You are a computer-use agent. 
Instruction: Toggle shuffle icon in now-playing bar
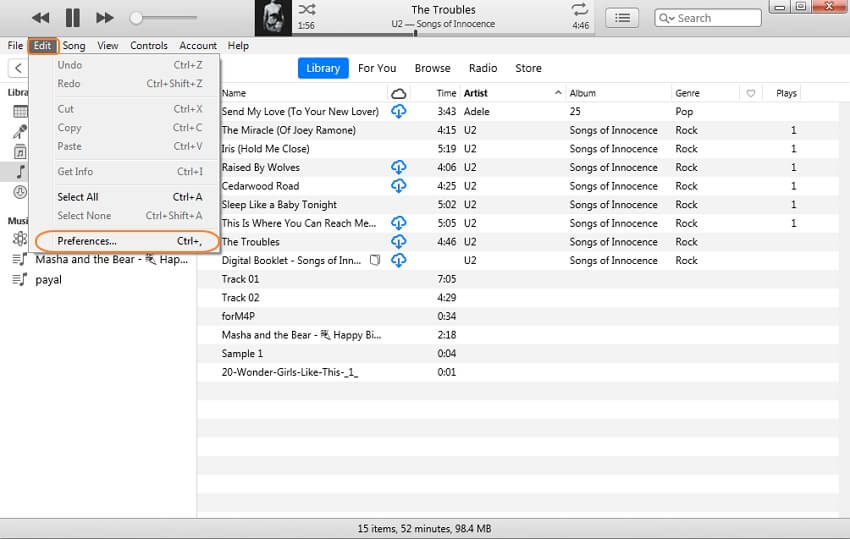click(x=307, y=9)
